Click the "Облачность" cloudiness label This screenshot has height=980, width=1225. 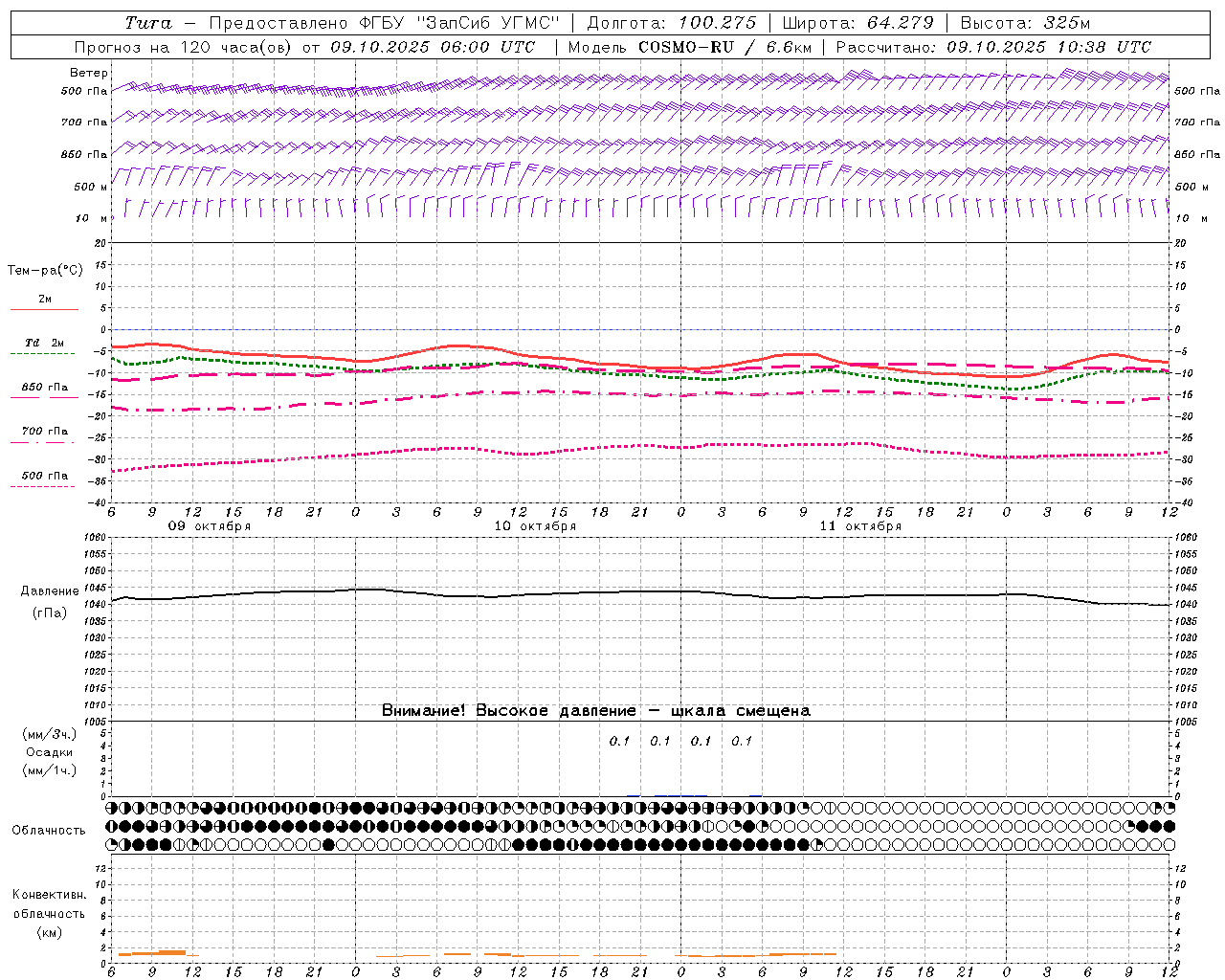[x=49, y=831]
